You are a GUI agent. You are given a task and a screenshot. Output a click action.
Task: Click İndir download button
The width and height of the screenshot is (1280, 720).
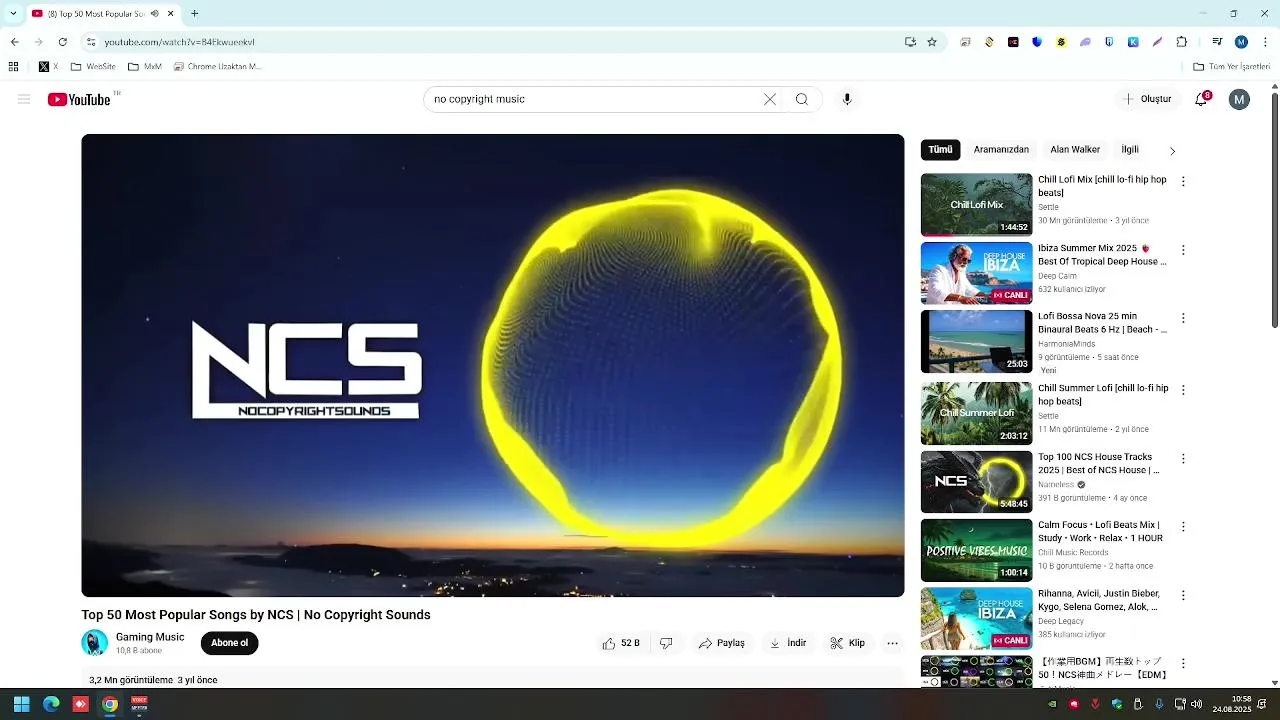pyautogui.click(x=788, y=643)
